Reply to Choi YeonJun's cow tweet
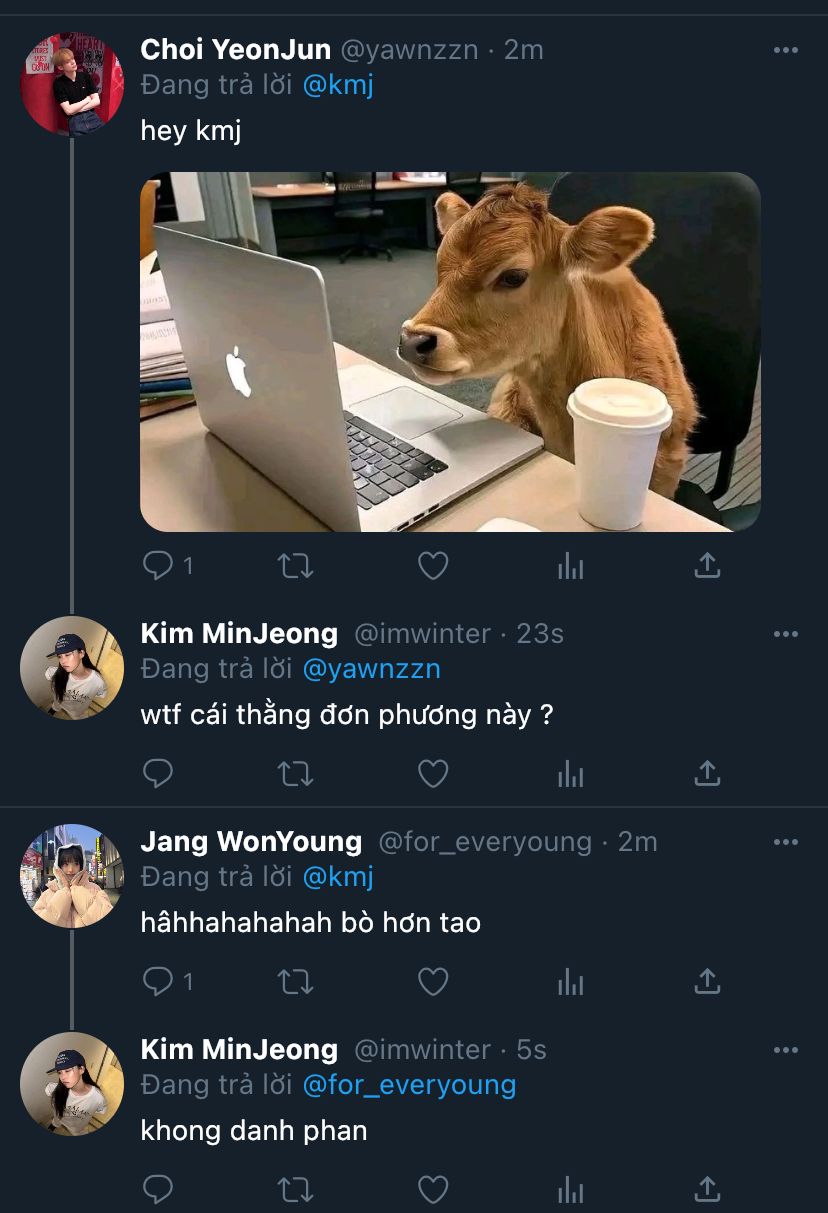This screenshot has width=828, height=1213. click(x=158, y=566)
